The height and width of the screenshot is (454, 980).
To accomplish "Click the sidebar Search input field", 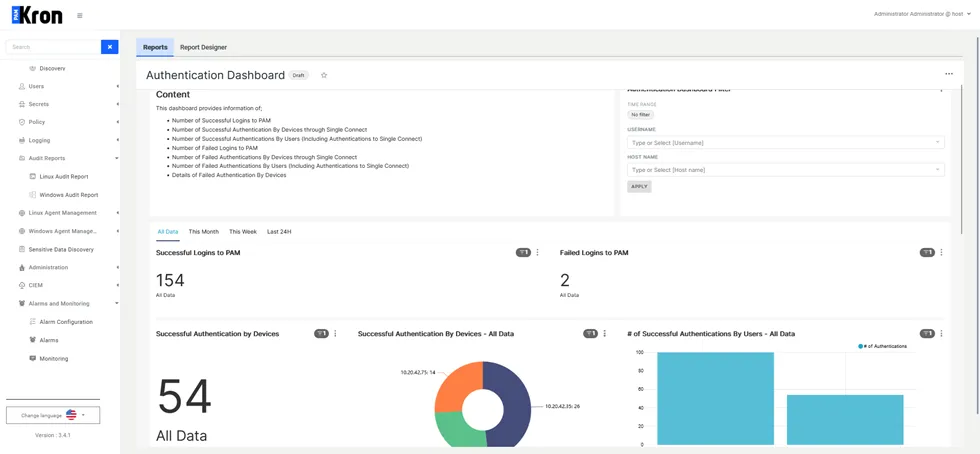I will (x=53, y=47).
